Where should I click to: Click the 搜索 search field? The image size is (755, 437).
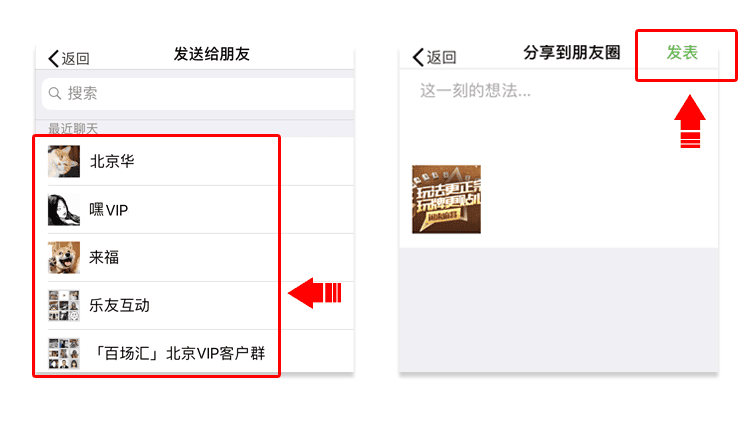click(198, 93)
